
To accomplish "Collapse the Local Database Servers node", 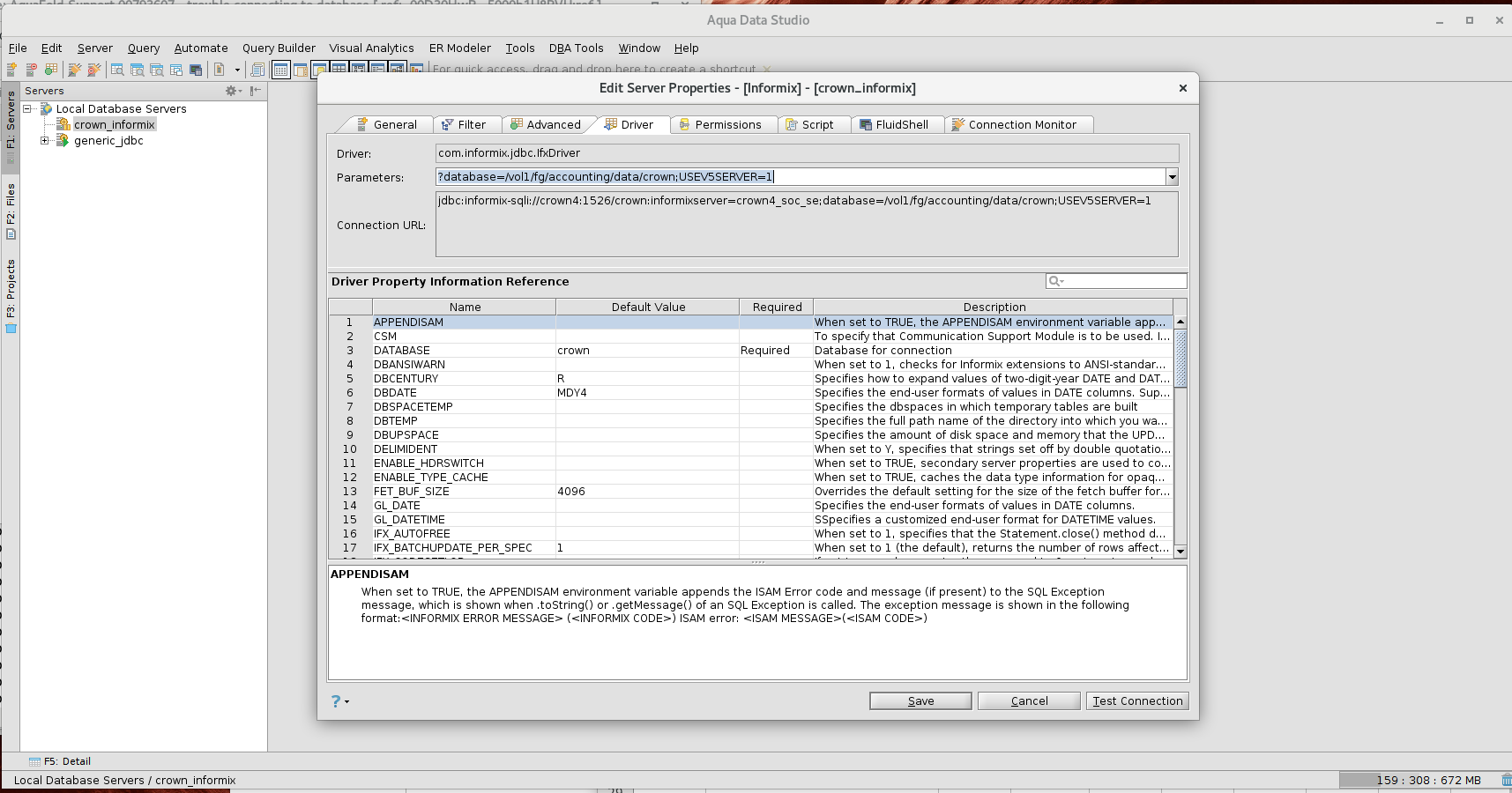I will pyautogui.click(x=27, y=109).
